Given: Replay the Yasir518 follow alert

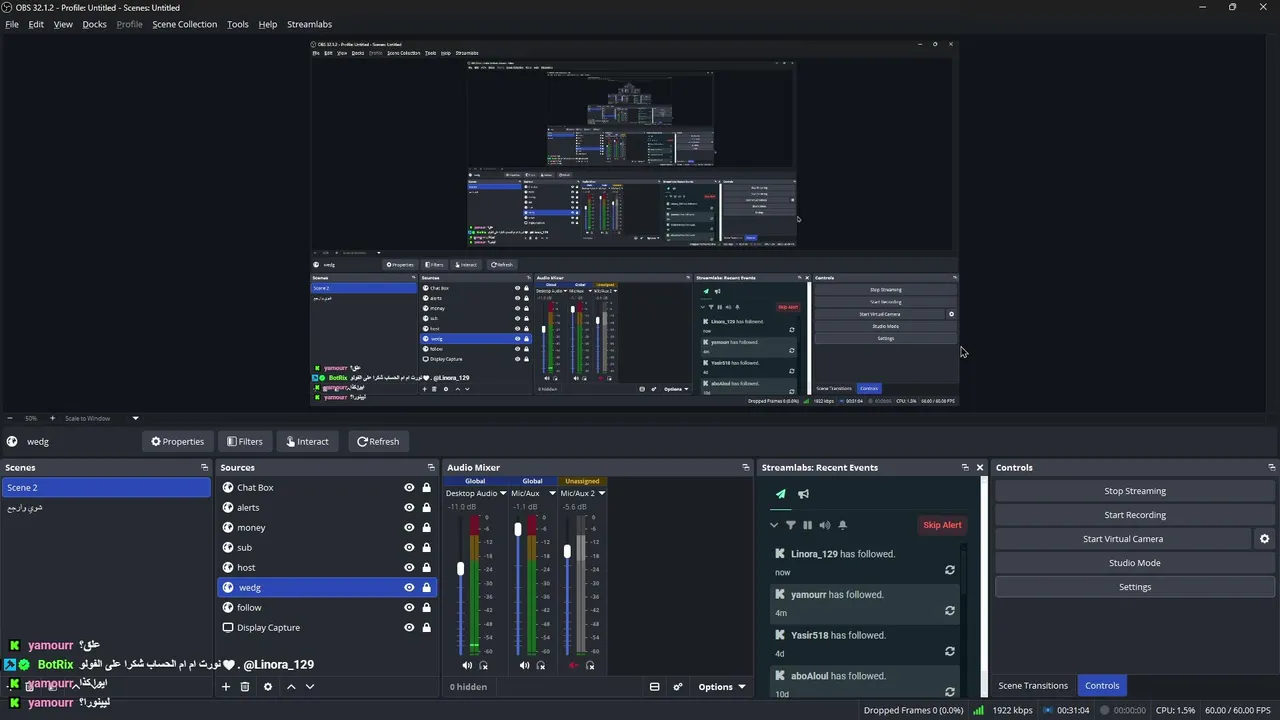Looking at the screenshot, I should (x=950, y=651).
